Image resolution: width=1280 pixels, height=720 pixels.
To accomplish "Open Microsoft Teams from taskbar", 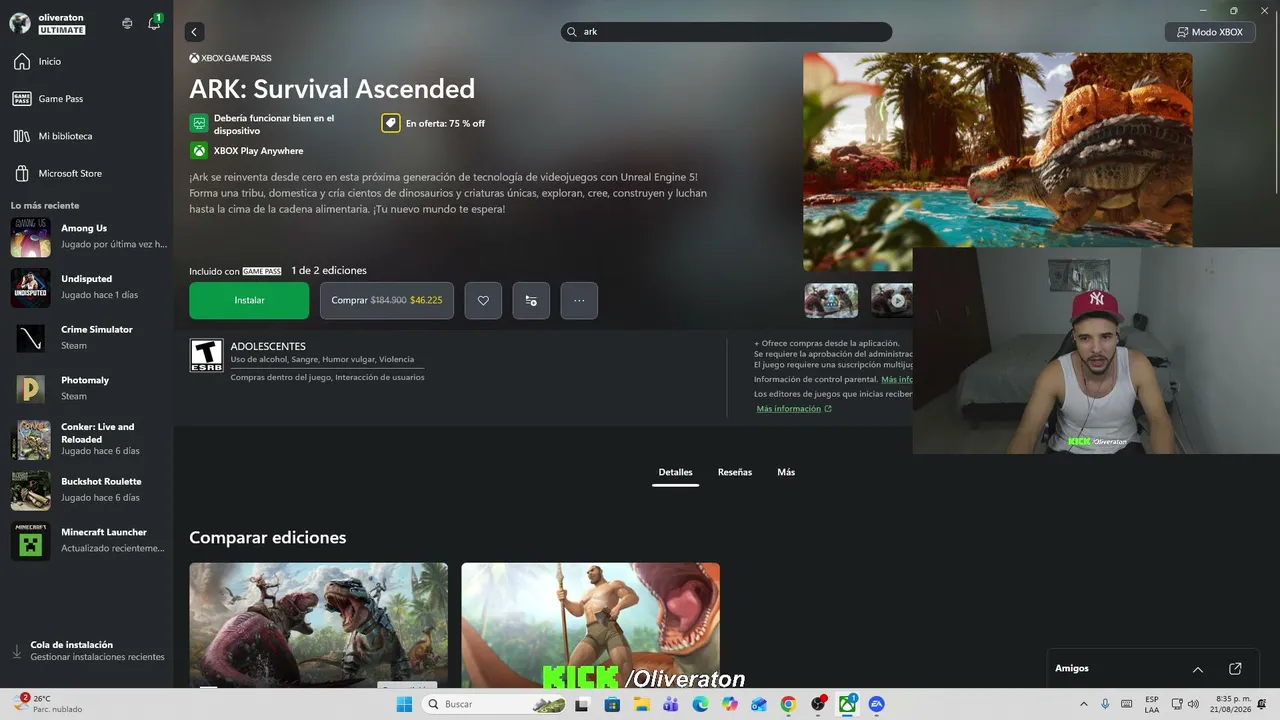I will point(670,704).
